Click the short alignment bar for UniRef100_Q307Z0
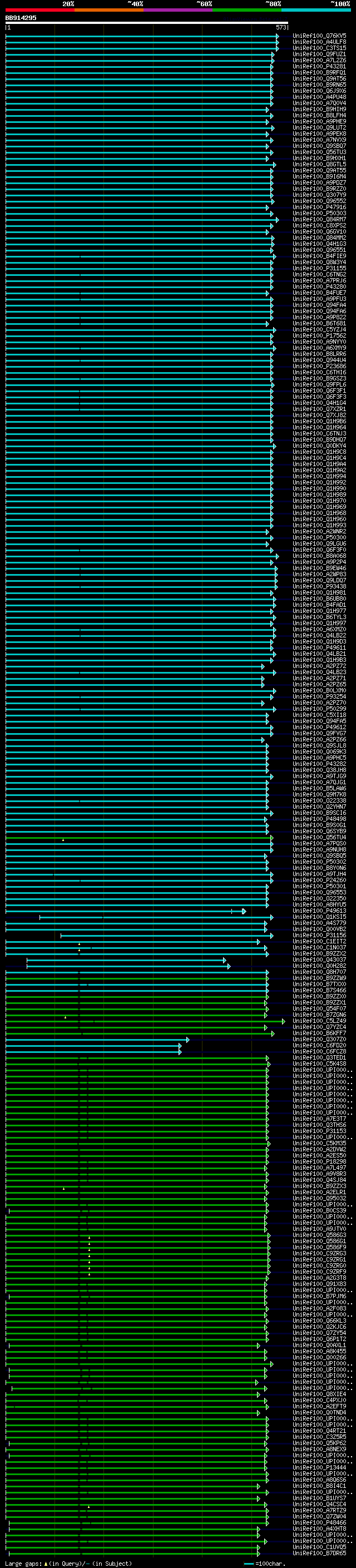Image resolution: width=356 pixels, height=1568 pixels. point(97,1040)
